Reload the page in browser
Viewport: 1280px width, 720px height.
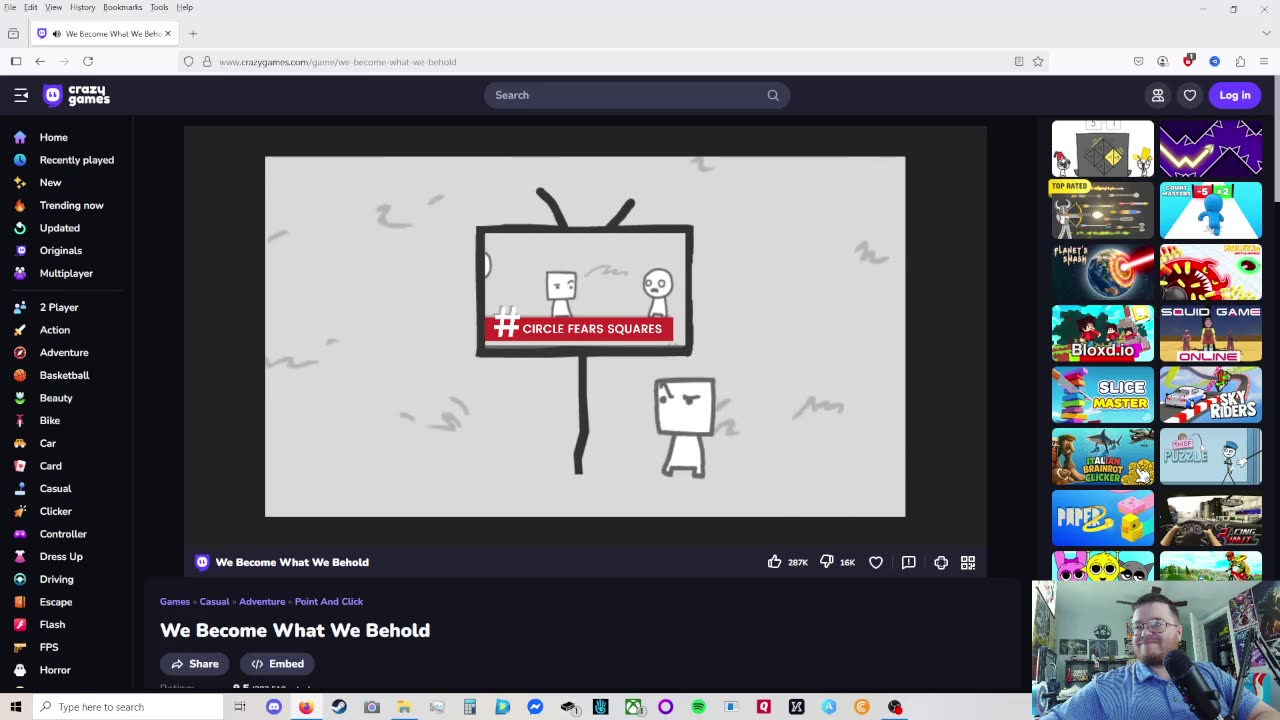(88, 61)
